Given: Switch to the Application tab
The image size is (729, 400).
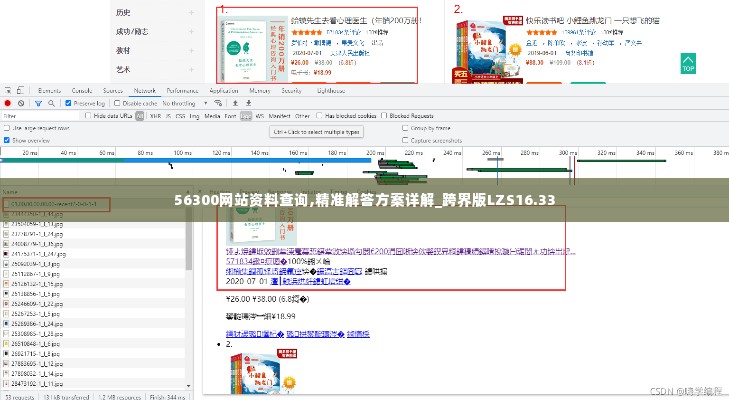Looking at the screenshot, I should click(x=224, y=91).
